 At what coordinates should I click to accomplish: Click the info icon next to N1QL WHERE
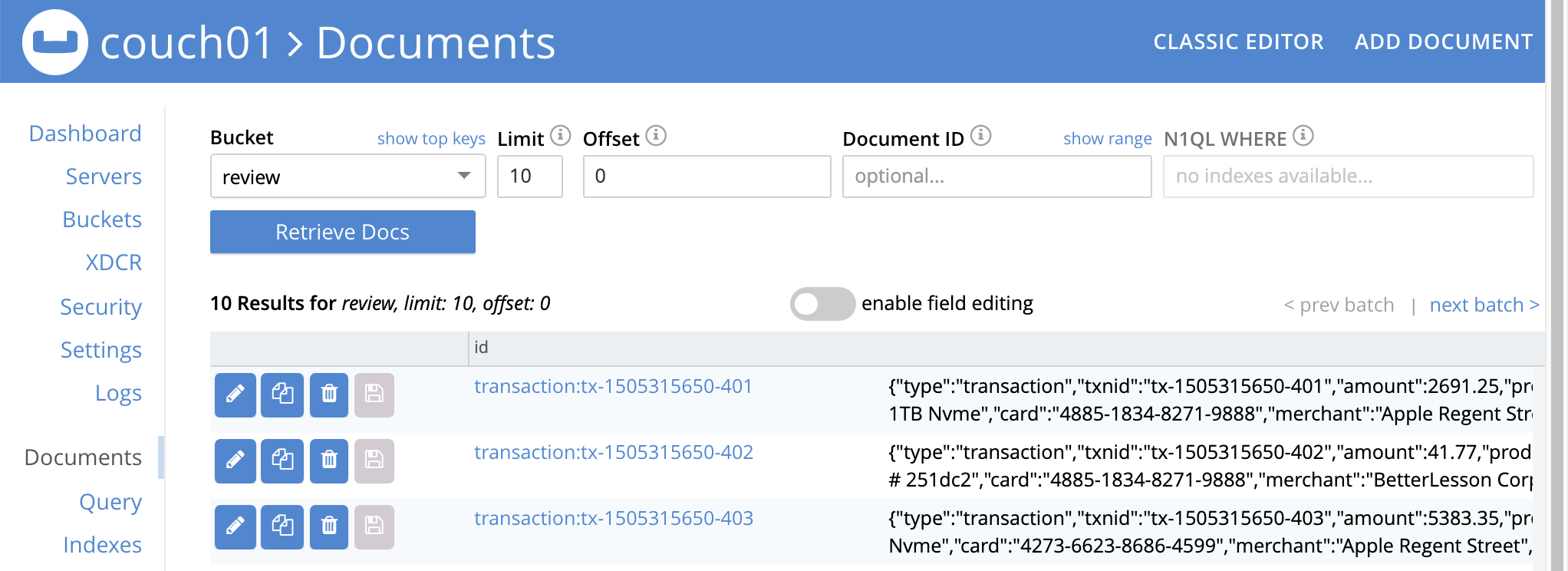1303,136
